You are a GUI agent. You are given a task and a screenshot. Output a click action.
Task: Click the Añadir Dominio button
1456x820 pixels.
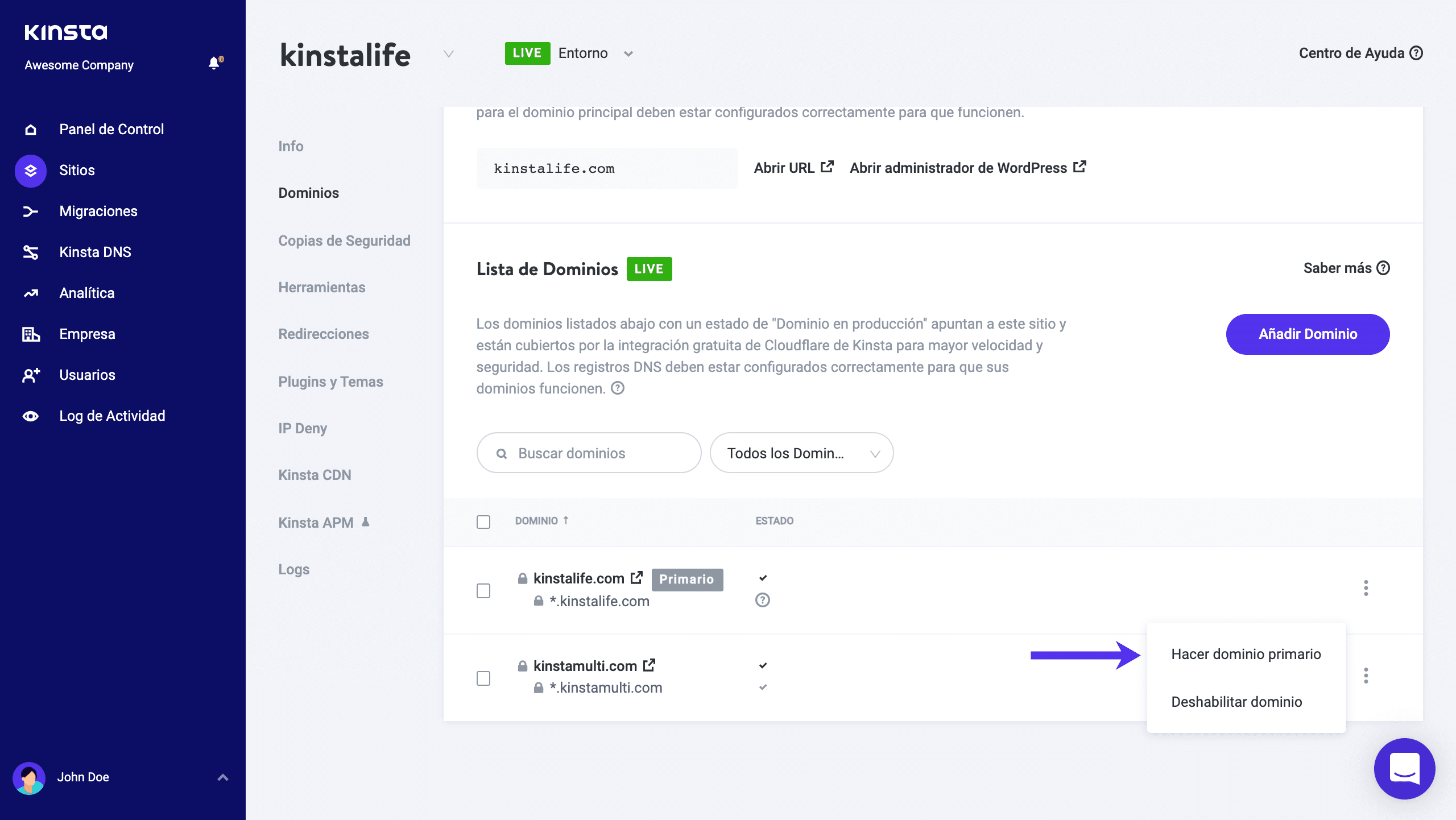[x=1308, y=334]
